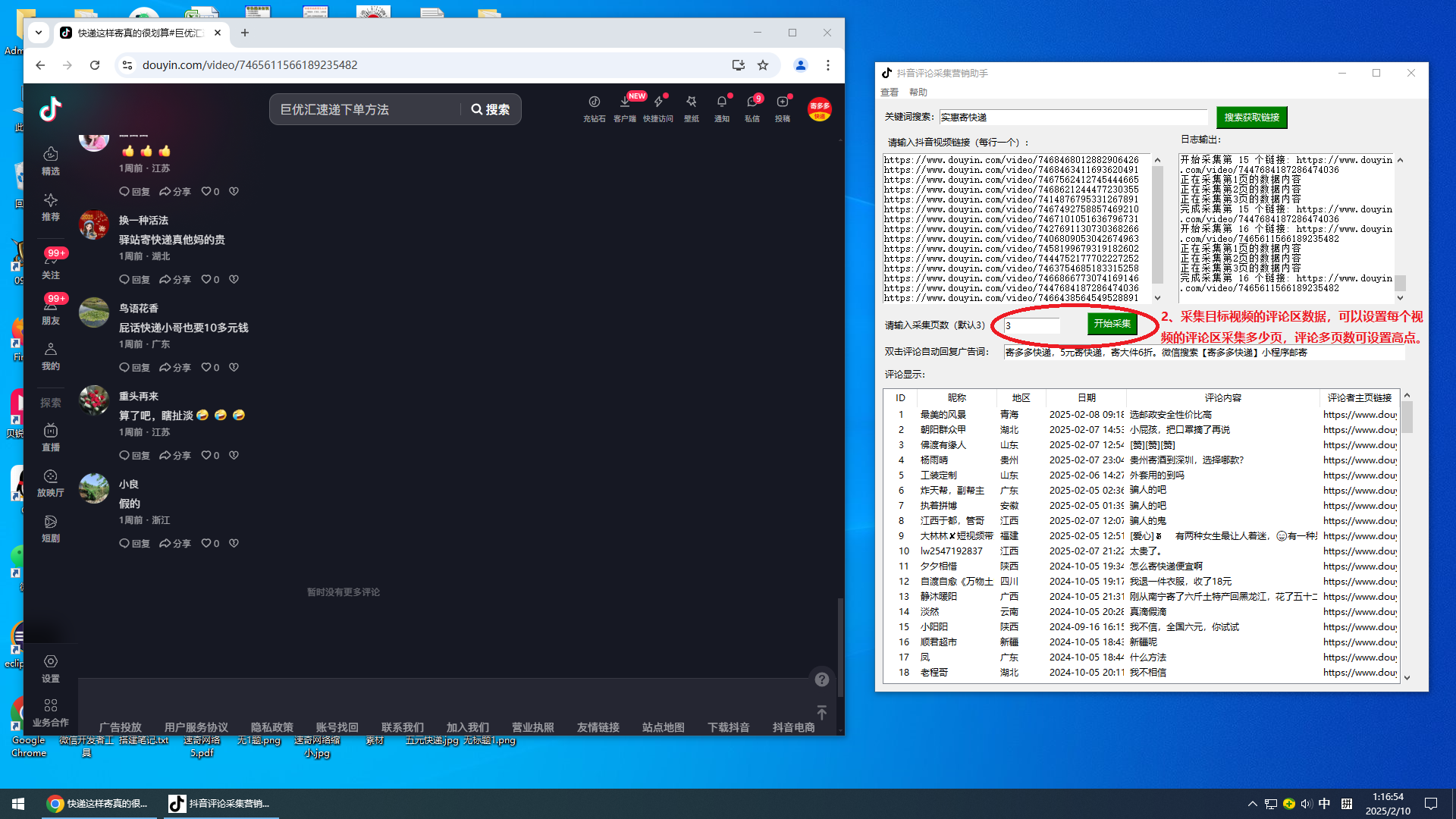Open the 通知 bell icon
1456x819 pixels.
(722, 108)
